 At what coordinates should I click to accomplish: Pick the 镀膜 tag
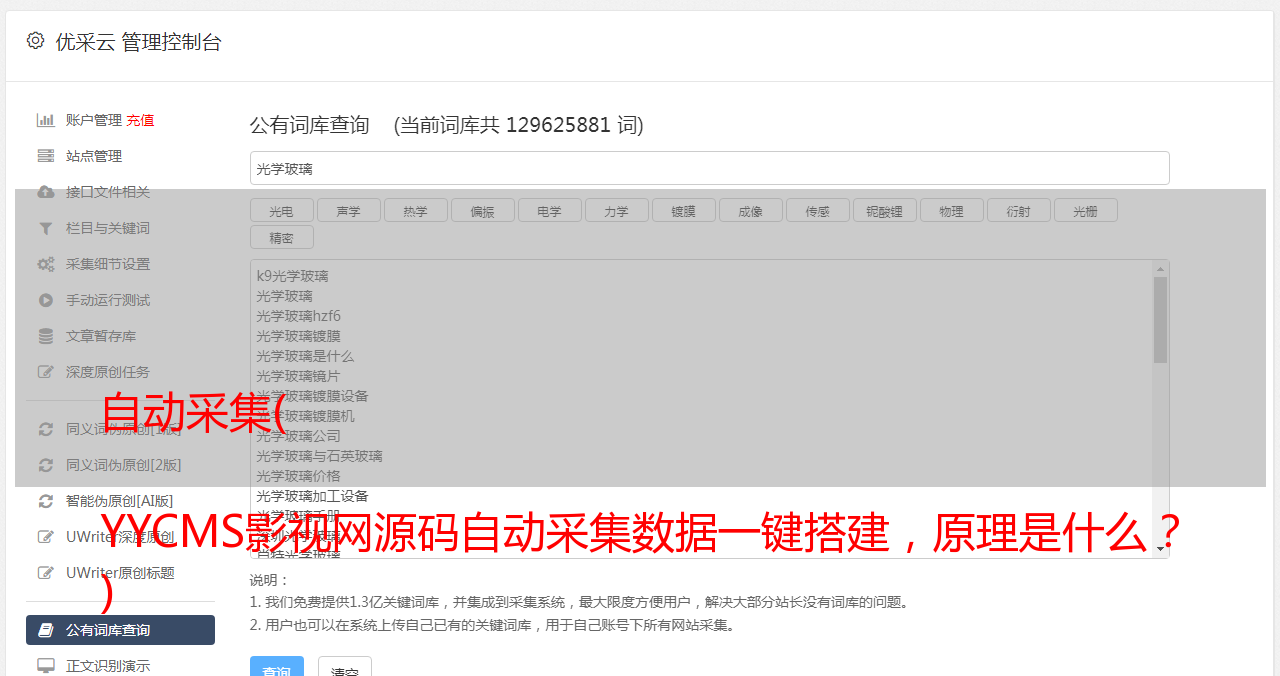[683, 210]
